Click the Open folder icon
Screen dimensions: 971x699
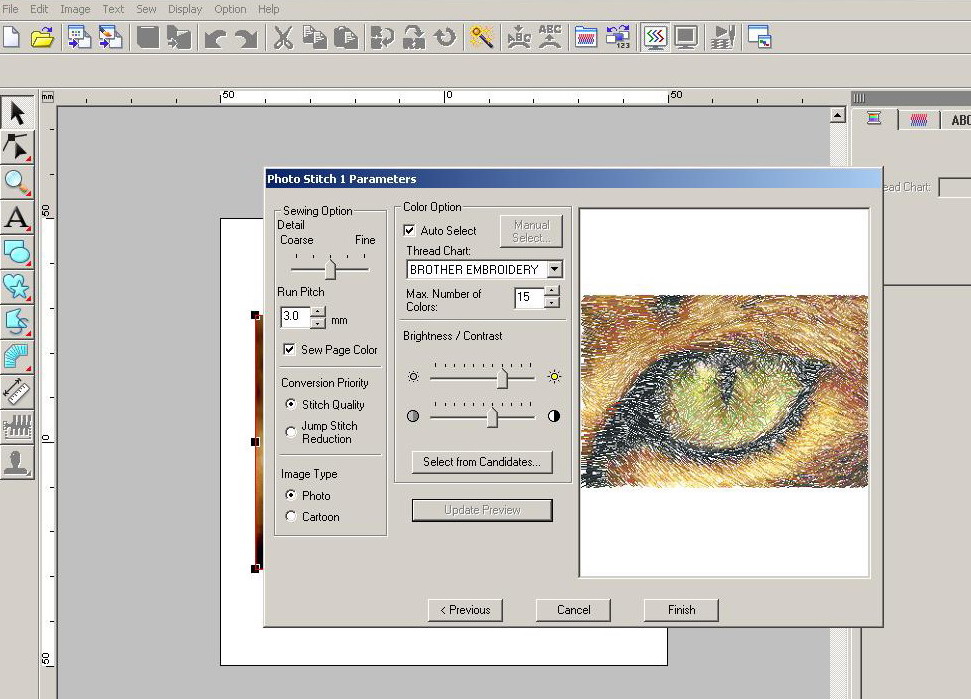(x=41, y=38)
